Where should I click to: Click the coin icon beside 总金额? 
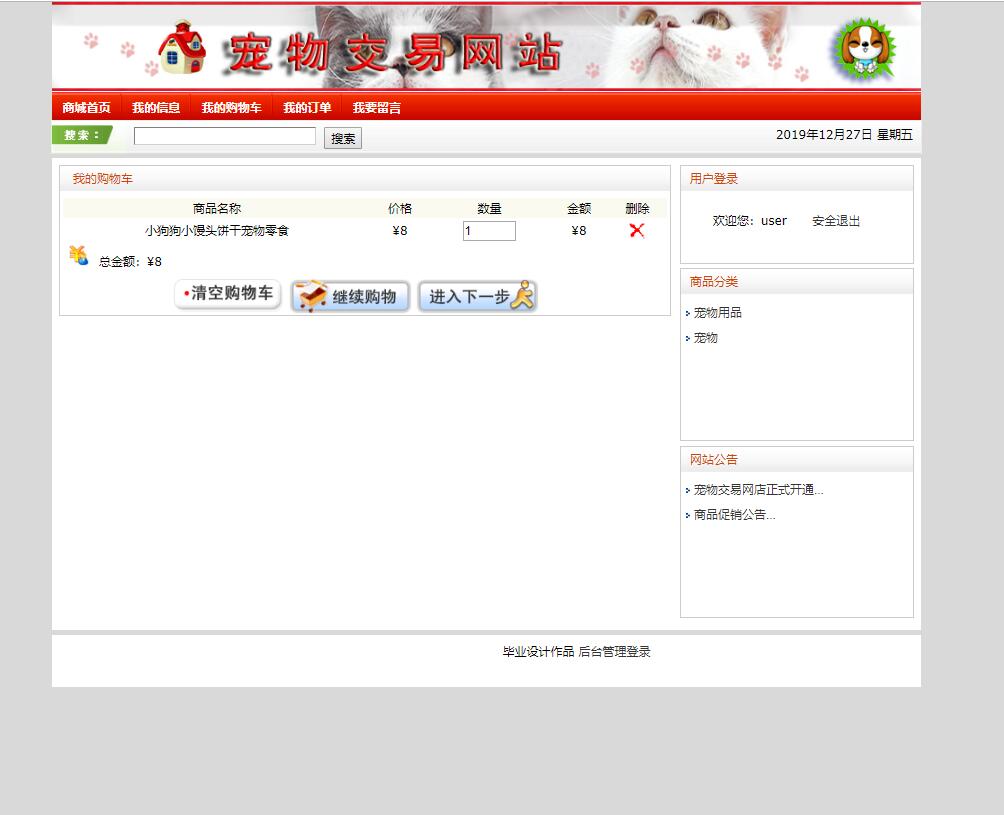point(78,255)
